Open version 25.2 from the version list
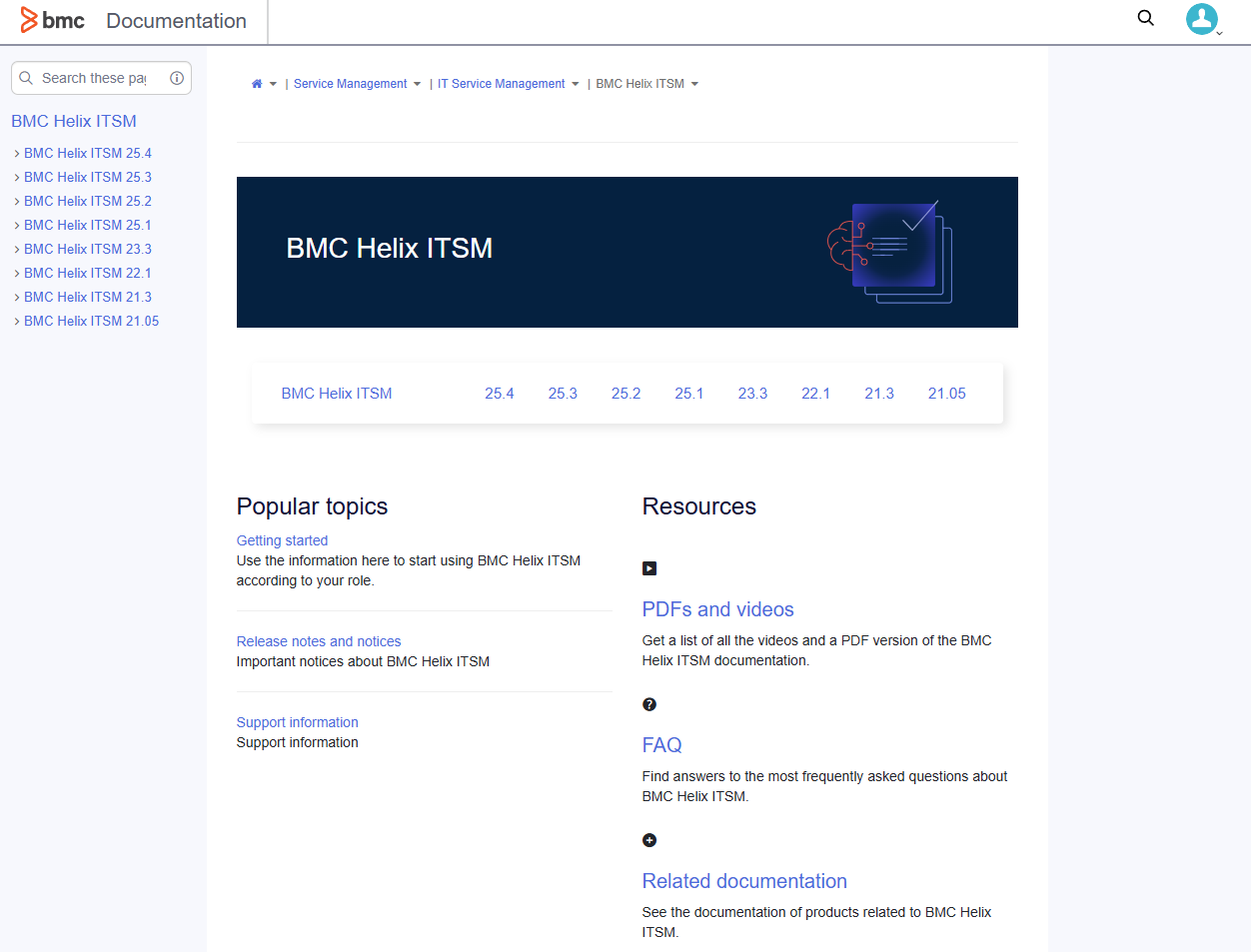 coord(626,393)
